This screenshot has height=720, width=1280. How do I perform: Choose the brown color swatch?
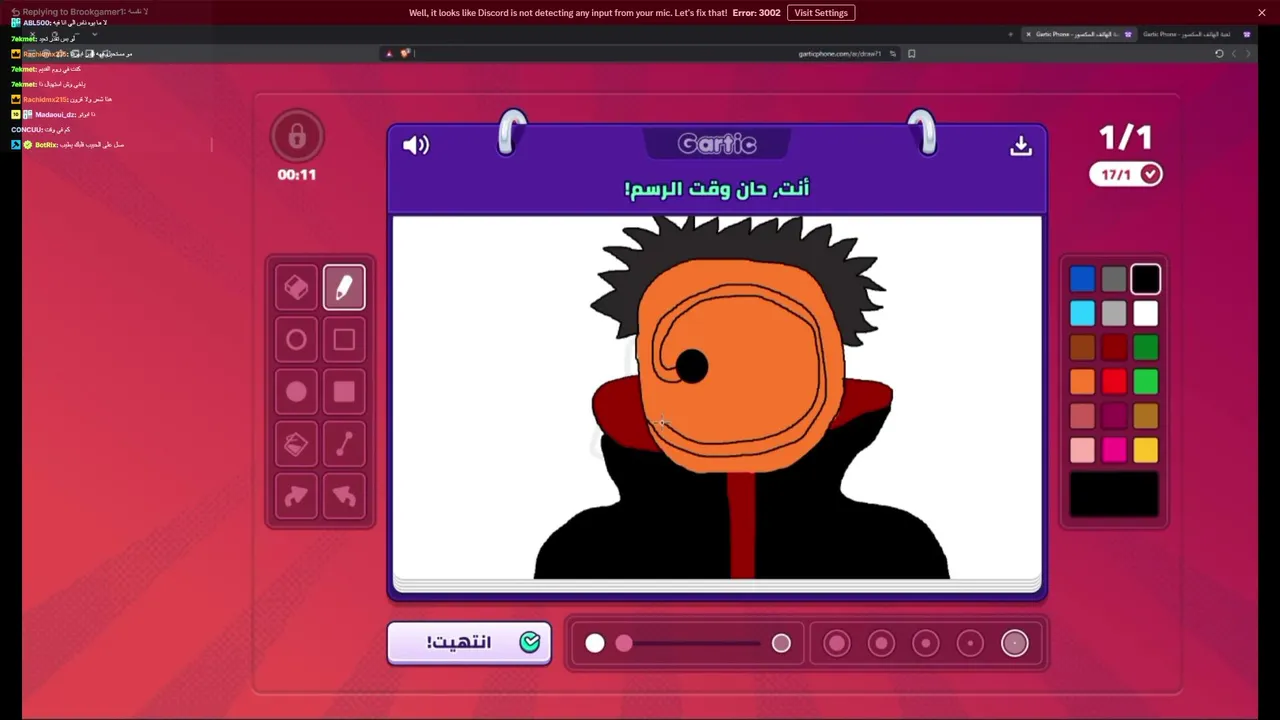[x=1082, y=347]
